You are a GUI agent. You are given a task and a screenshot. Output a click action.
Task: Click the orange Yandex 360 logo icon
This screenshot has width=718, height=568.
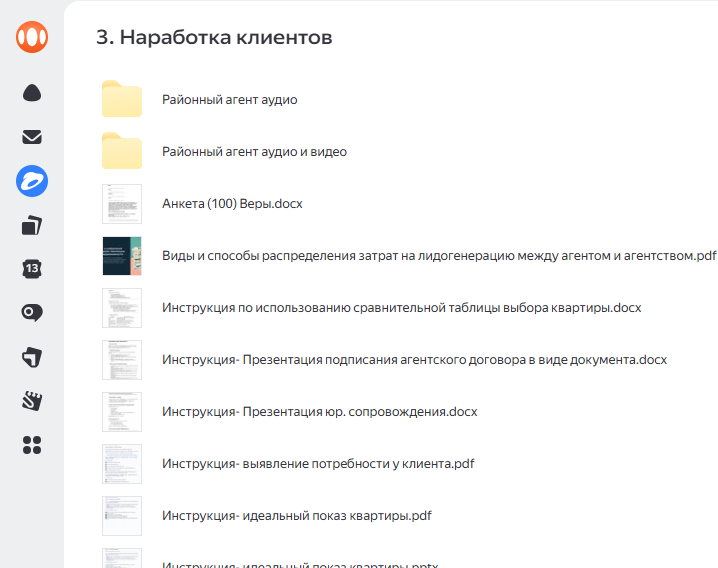32,37
